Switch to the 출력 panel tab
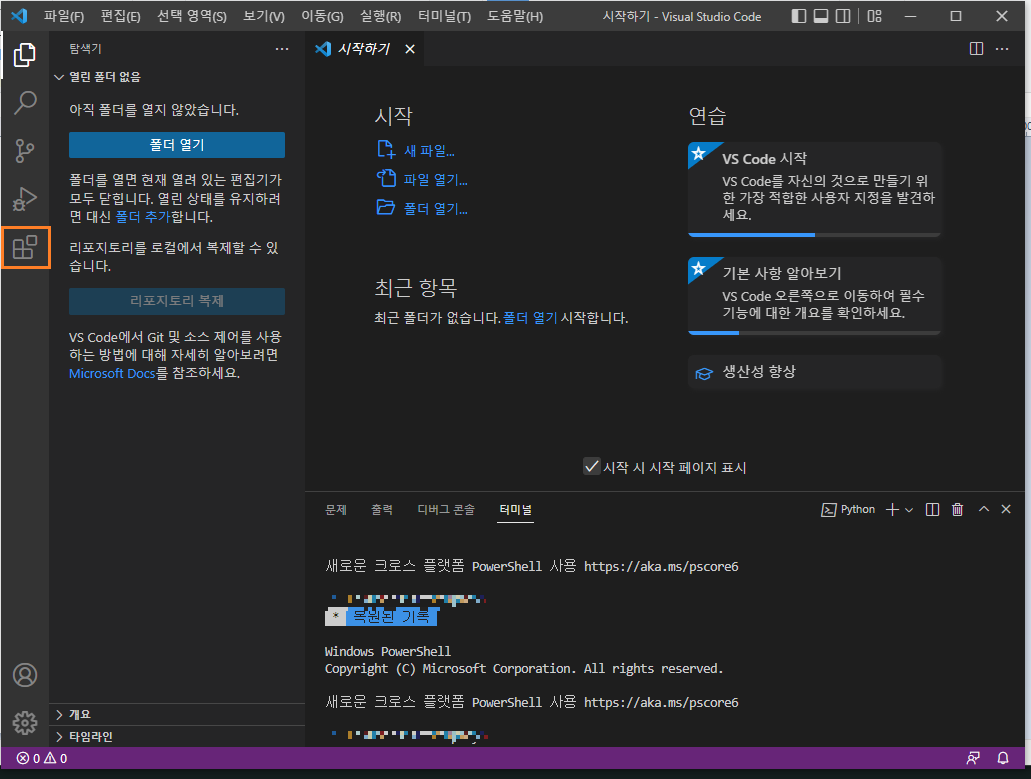Image resolution: width=1031 pixels, height=779 pixels. 382,509
